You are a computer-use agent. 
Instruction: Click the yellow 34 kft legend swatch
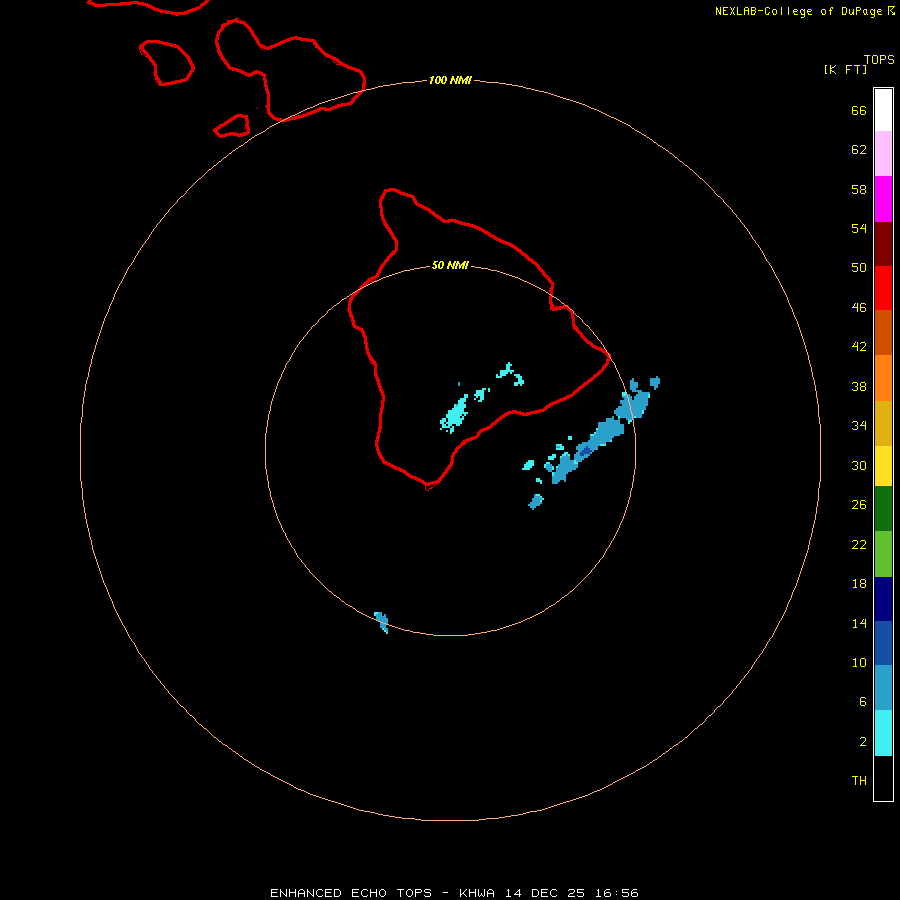883,465
